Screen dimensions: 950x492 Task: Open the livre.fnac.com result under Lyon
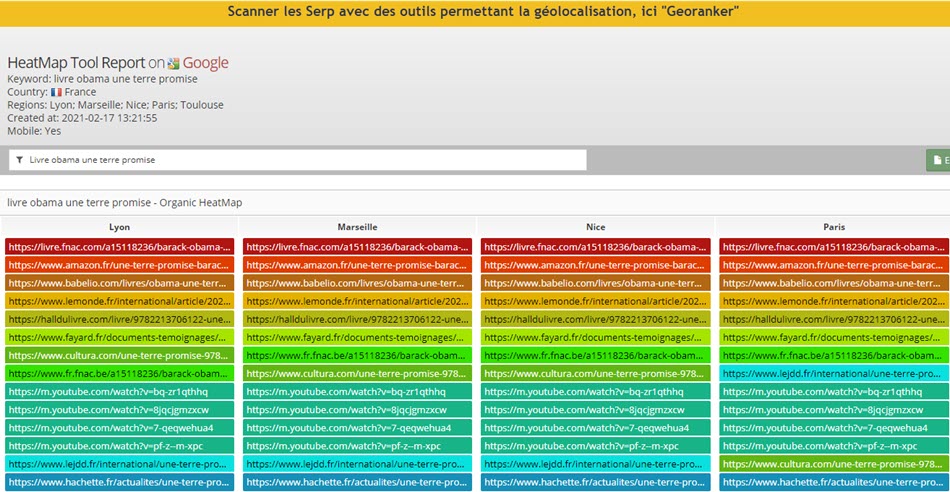click(119, 247)
